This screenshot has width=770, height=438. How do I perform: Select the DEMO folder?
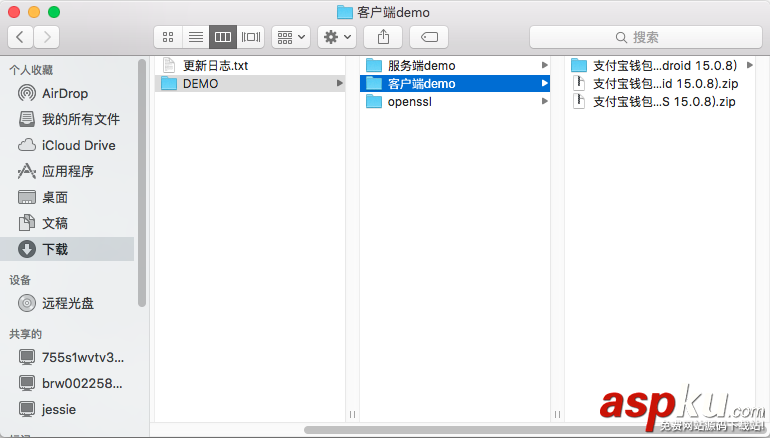pyautogui.click(x=250, y=83)
